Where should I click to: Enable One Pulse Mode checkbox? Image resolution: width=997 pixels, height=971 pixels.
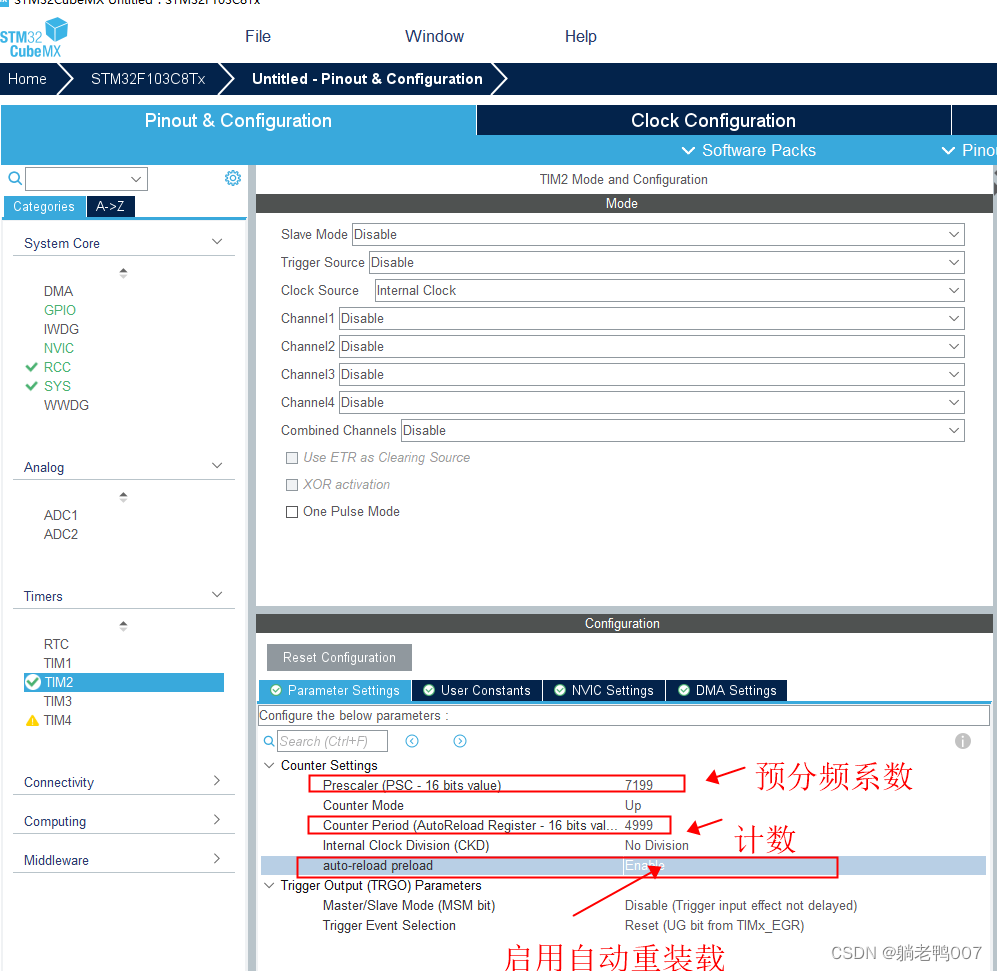[x=292, y=512]
